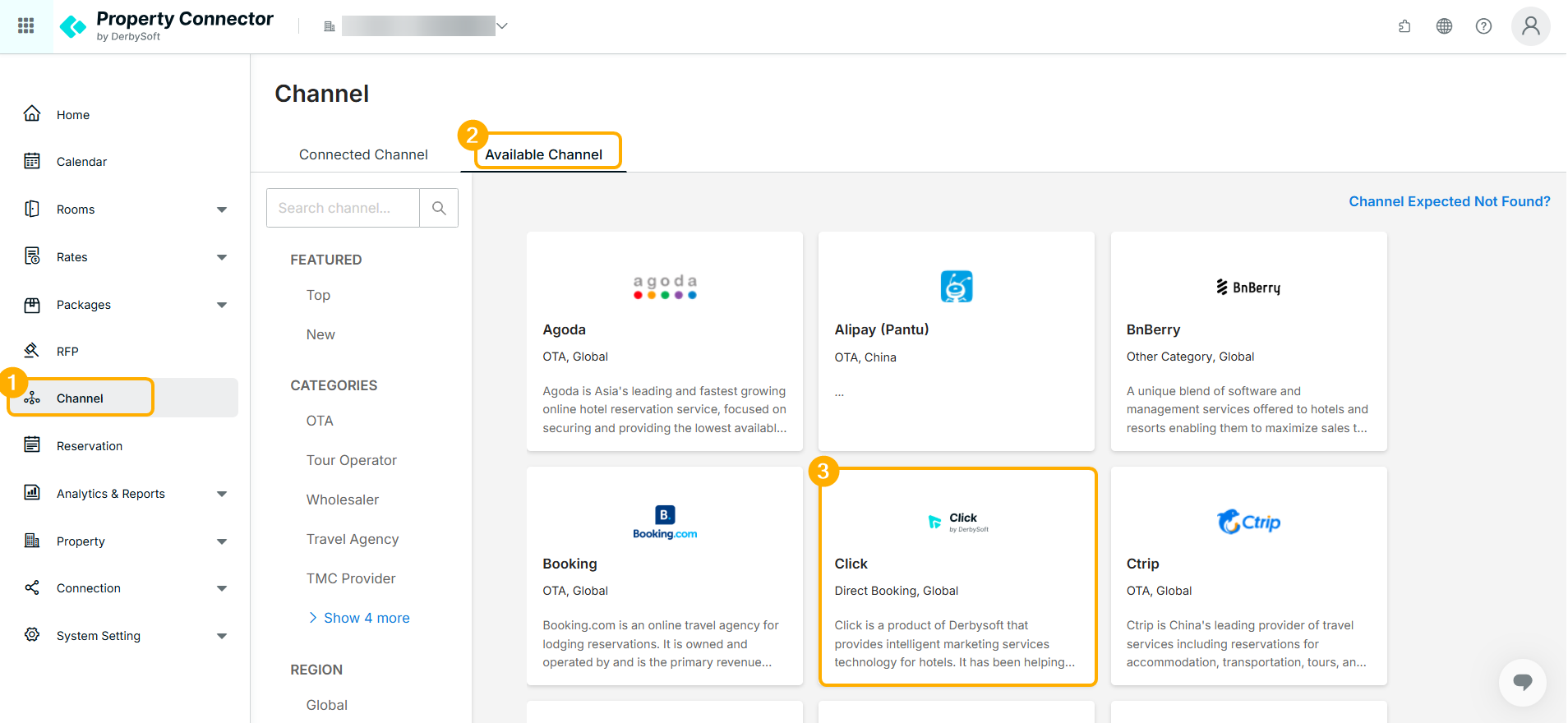
Task: Expand the System Setting arrow
Action: (222, 636)
